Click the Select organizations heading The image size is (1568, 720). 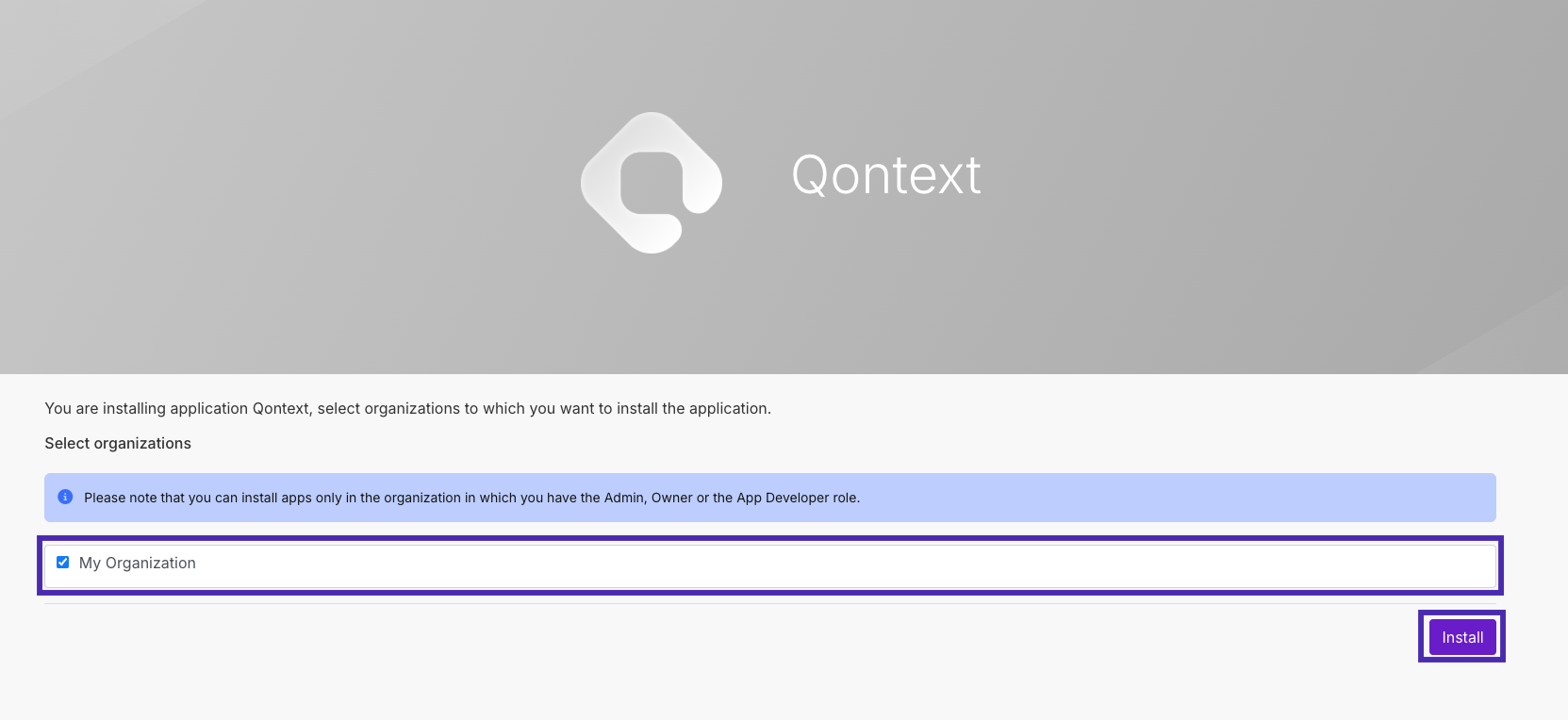(x=118, y=443)
